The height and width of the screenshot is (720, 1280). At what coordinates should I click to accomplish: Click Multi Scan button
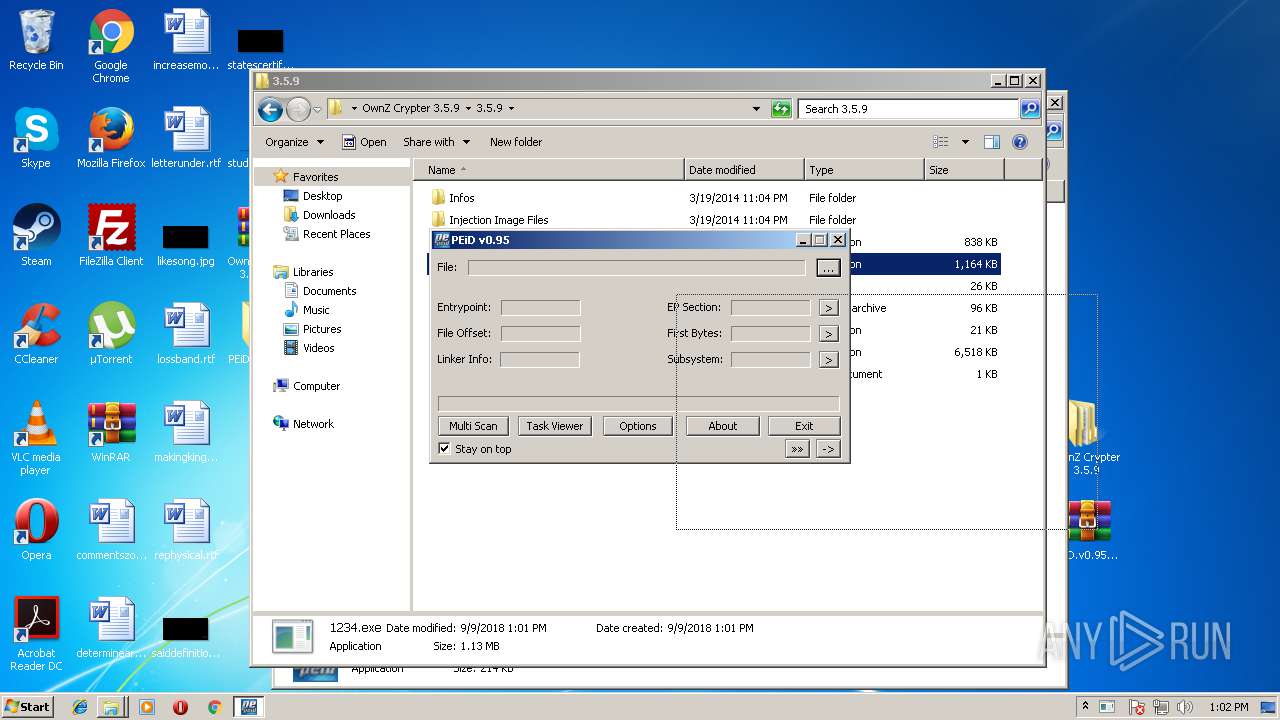(473, 426)
